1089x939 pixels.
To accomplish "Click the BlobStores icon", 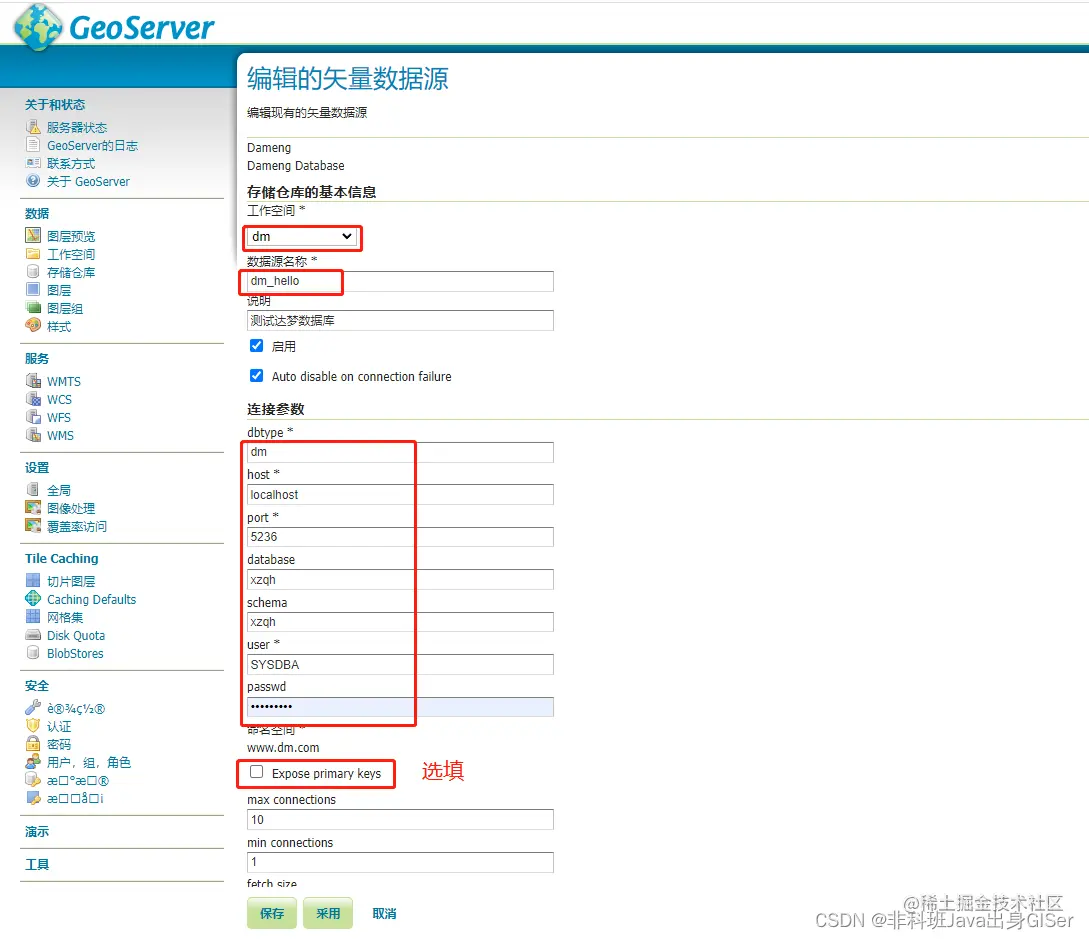I will point(33,653).
